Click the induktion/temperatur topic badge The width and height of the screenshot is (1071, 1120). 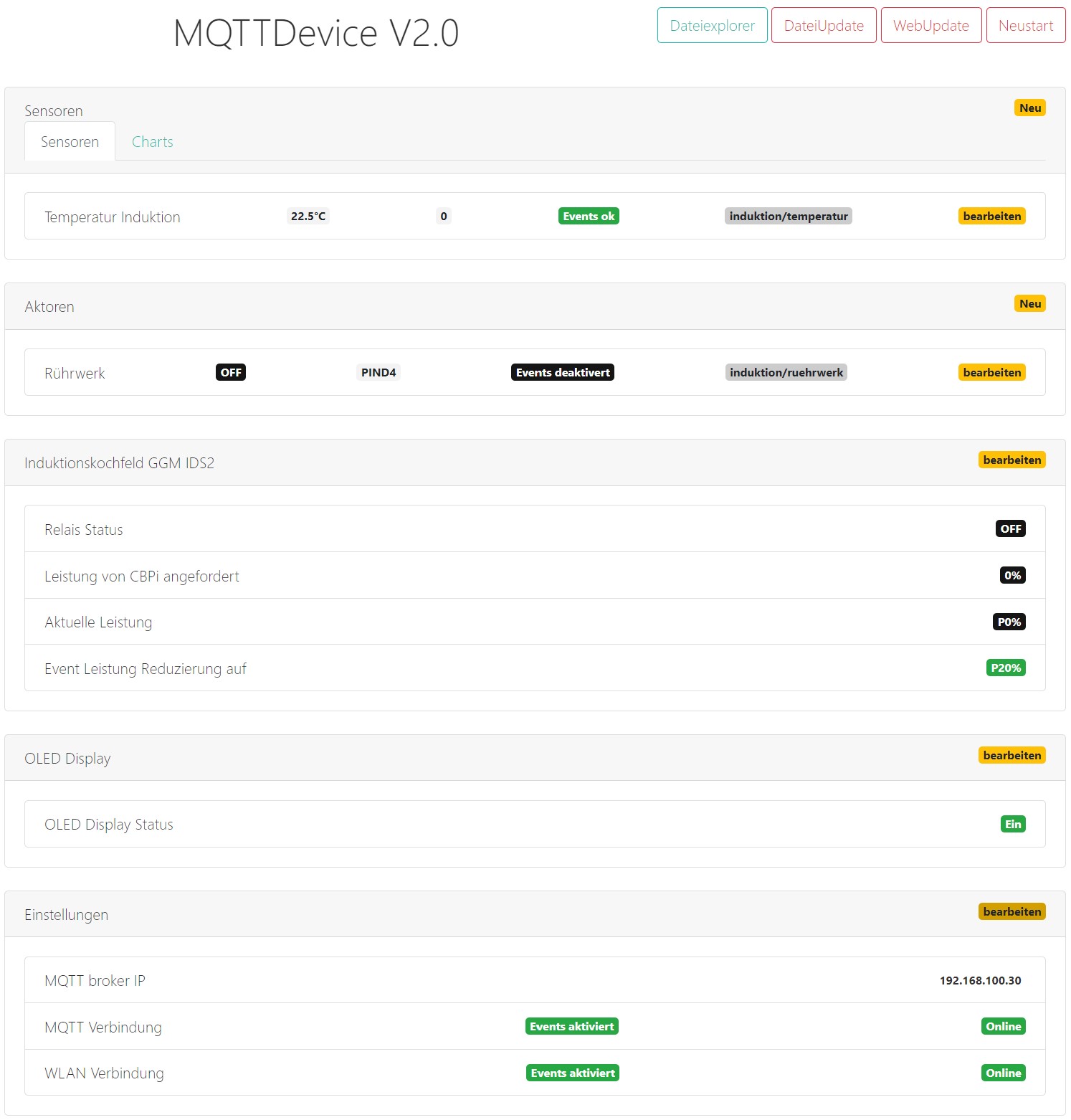pos(788,217)
